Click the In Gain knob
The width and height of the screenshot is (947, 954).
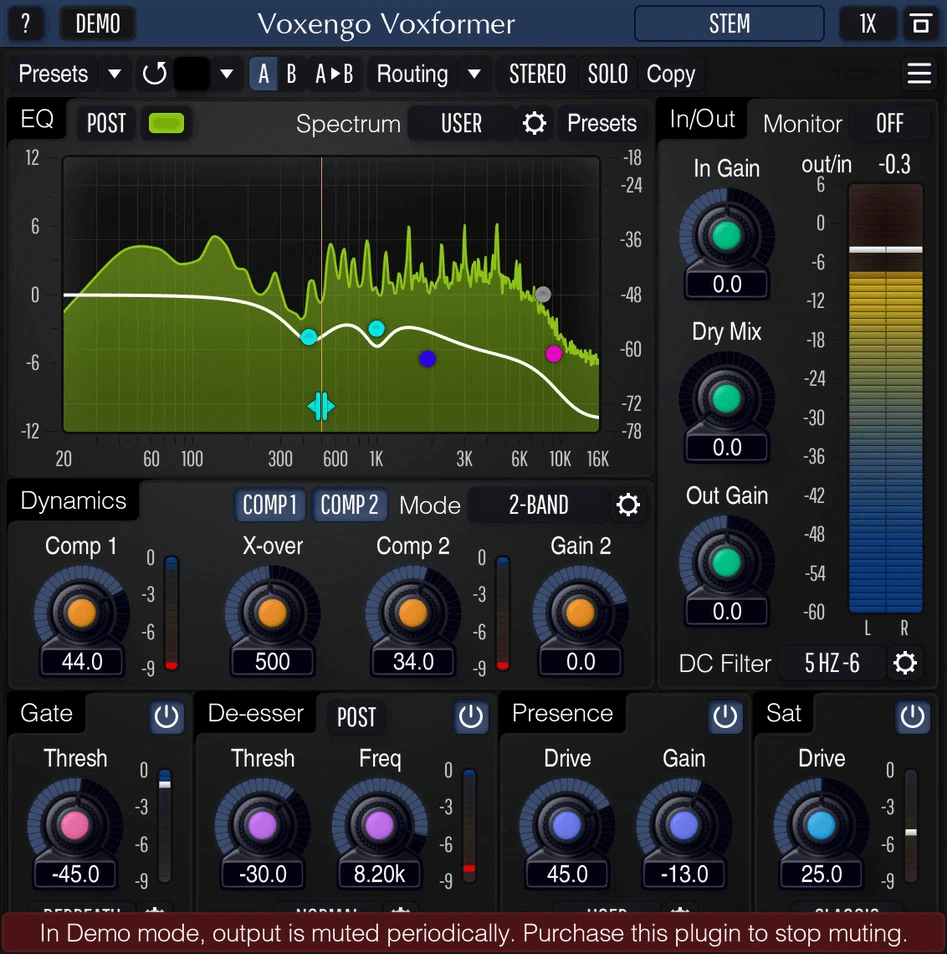[726, 235]
